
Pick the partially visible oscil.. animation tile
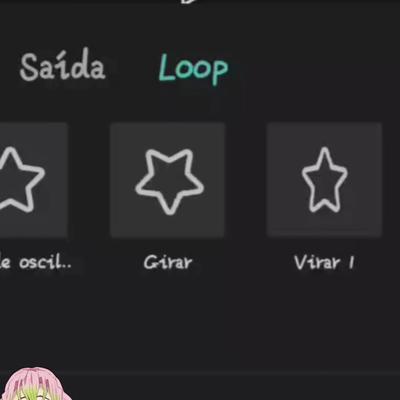tap(34, 180)
